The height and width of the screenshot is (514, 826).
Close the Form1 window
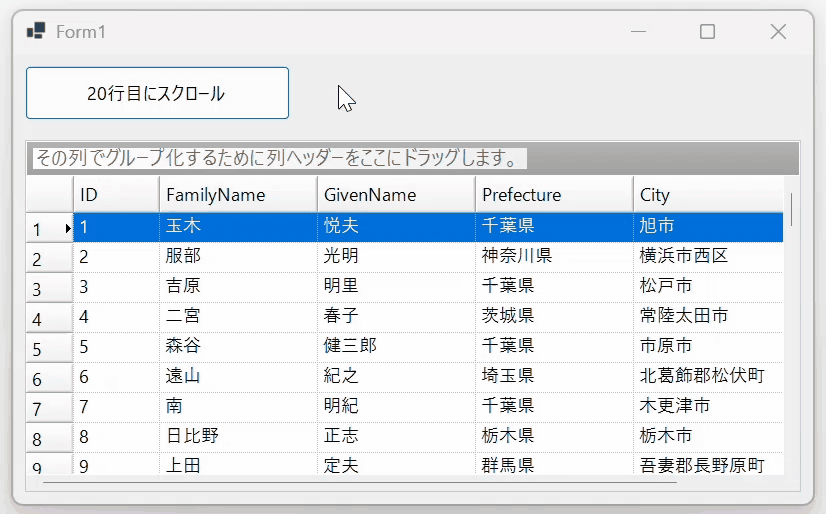click(778, 32)
